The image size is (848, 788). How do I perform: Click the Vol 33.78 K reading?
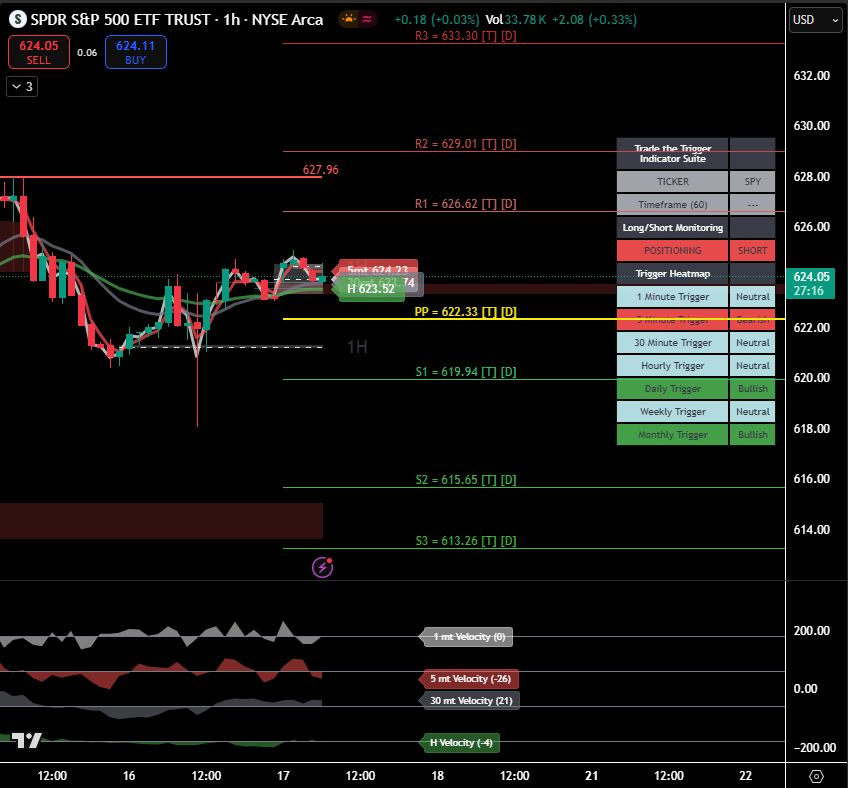(x=515, y=19)
